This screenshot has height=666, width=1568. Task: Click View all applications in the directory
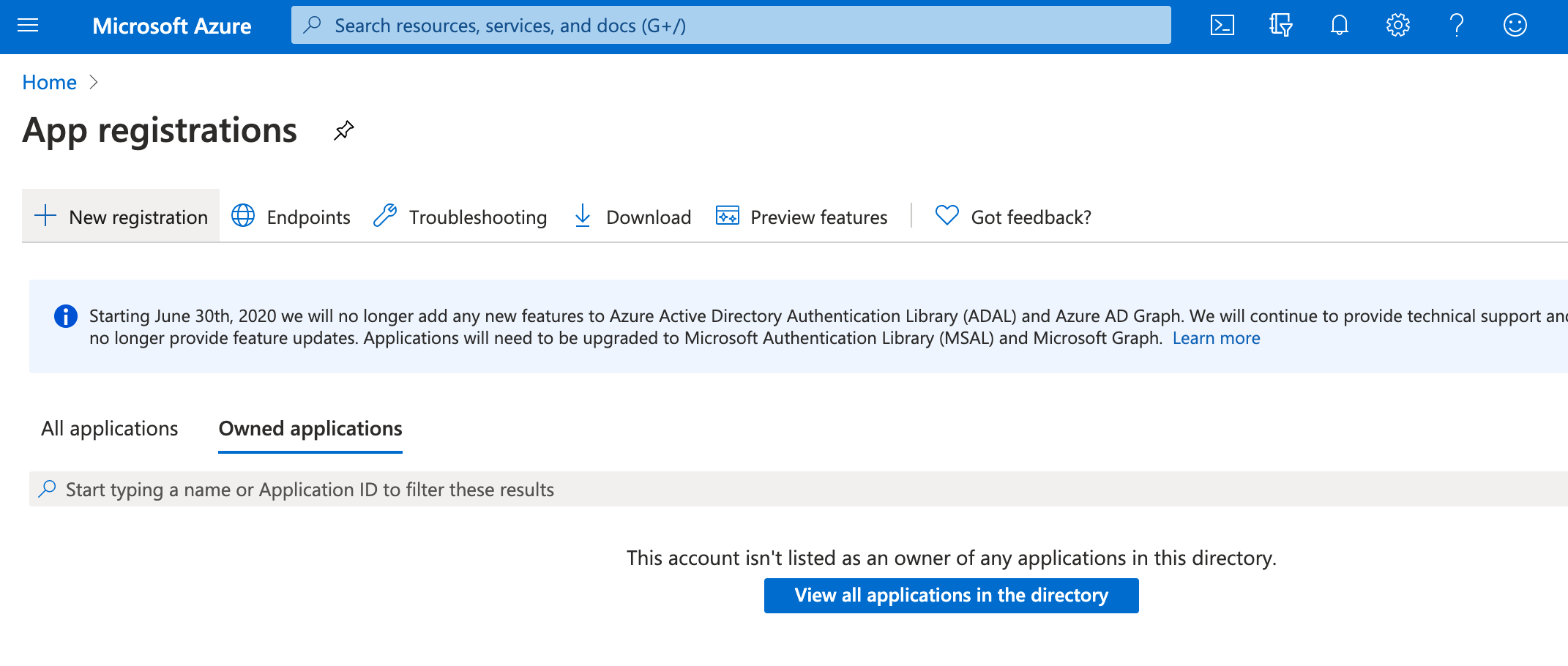click(x=951, y=596)
